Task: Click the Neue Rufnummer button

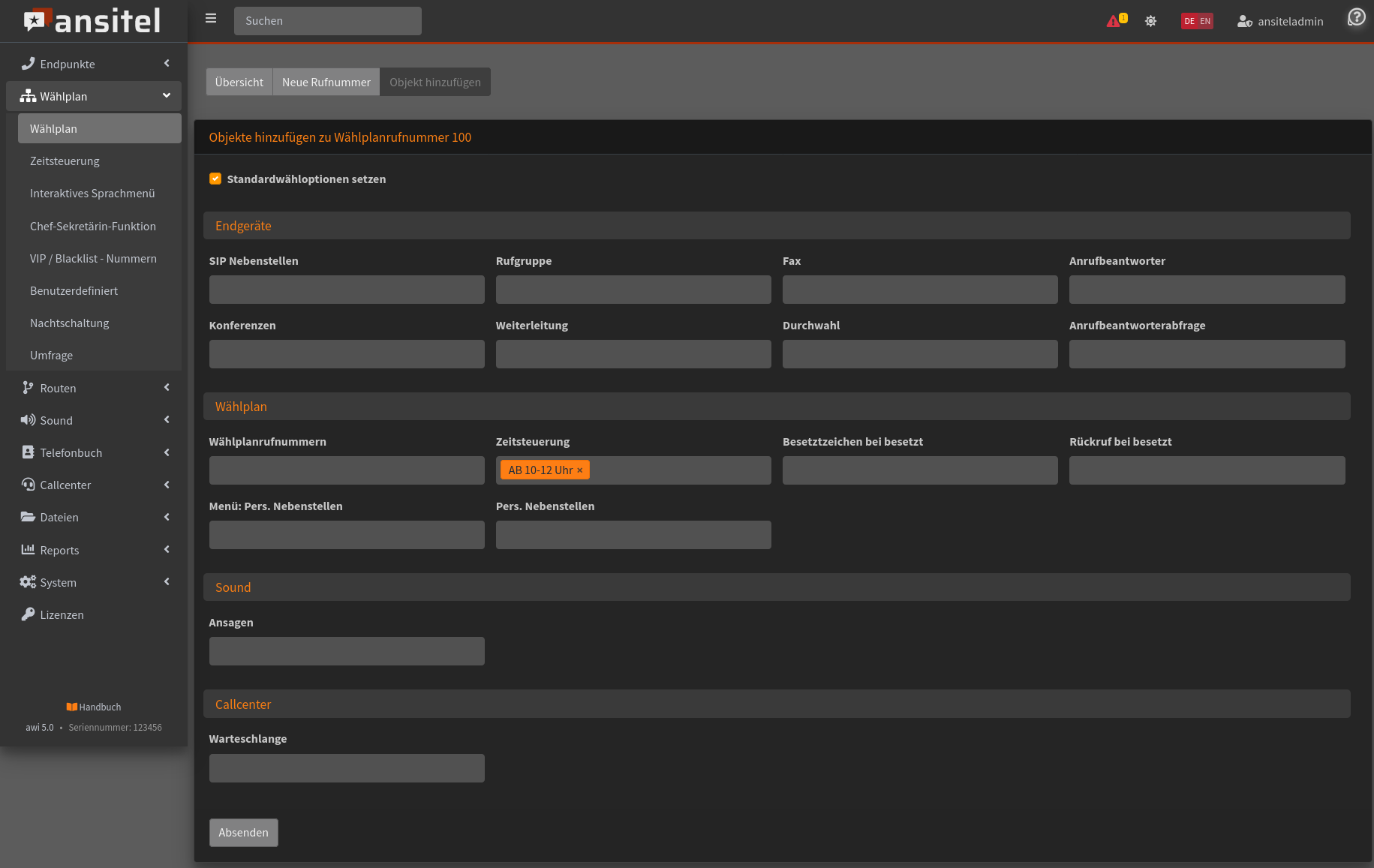Action: (326, 82)
